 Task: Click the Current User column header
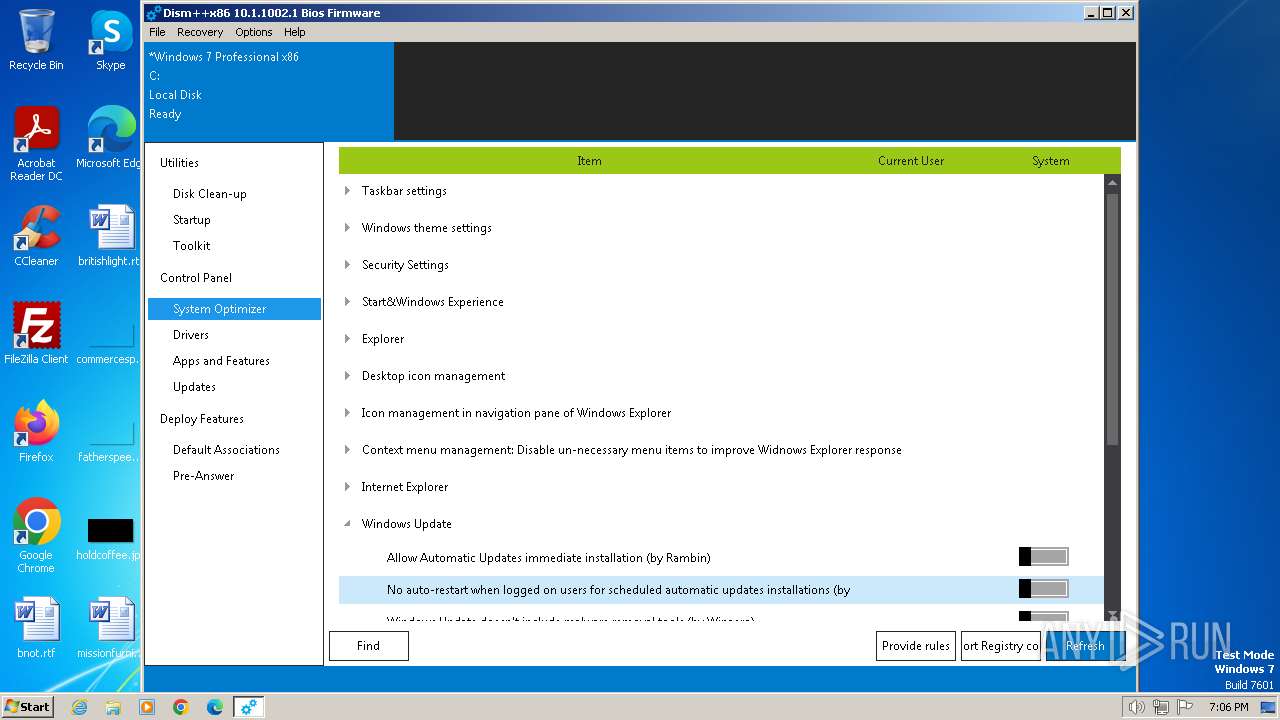[x=911, y=161]
